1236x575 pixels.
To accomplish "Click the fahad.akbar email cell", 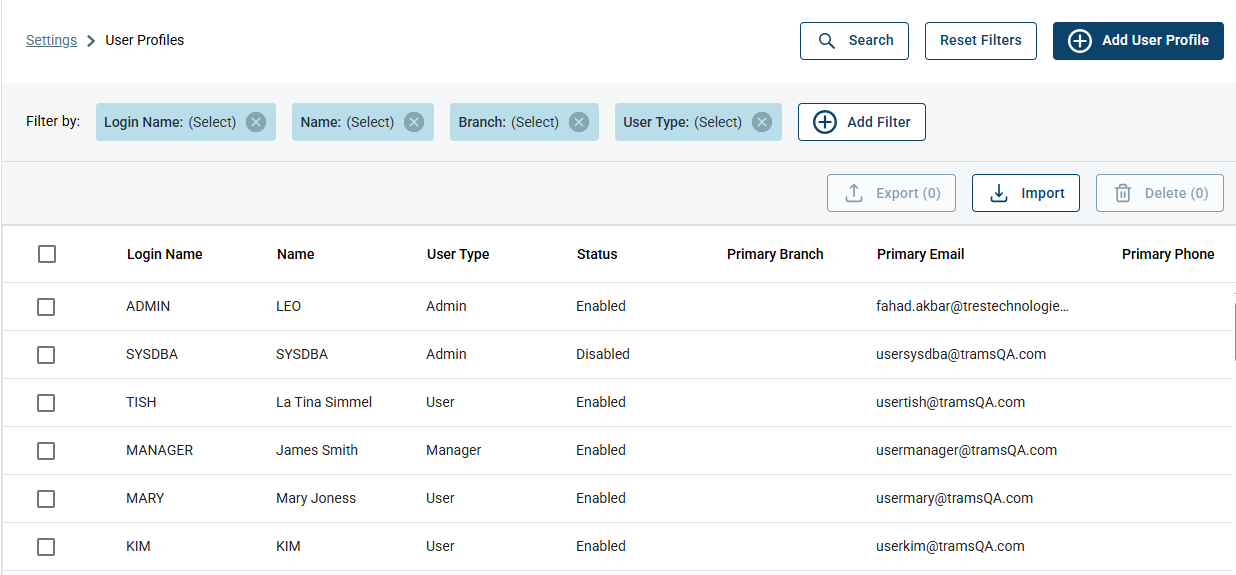I will click(973, 306).
